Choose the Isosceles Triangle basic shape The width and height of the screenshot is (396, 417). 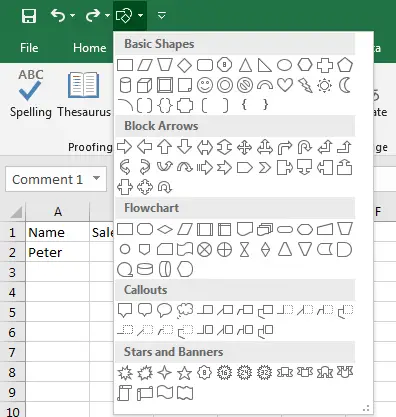(x=245, y=65)
